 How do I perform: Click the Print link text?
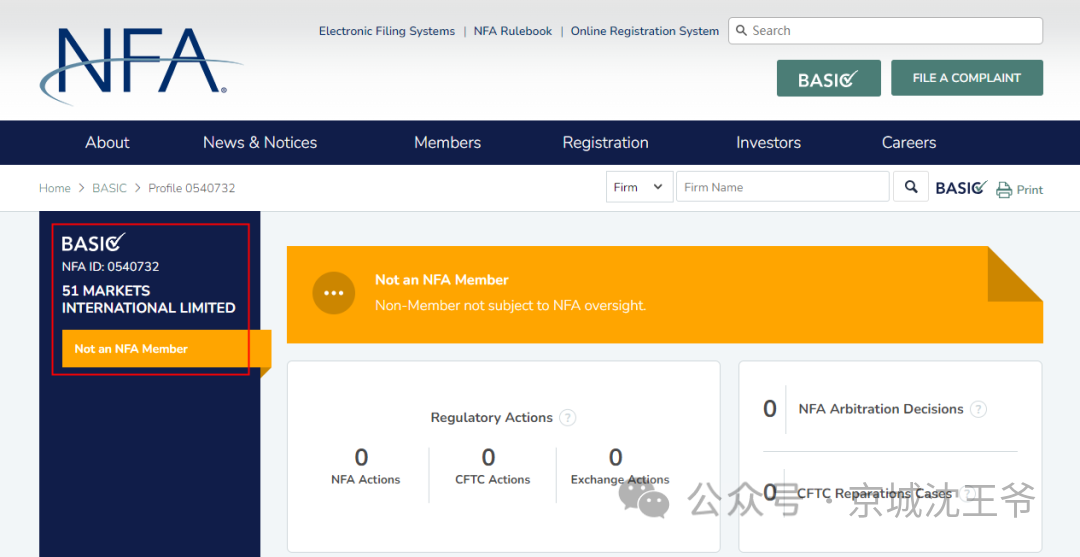point(1030,190)
